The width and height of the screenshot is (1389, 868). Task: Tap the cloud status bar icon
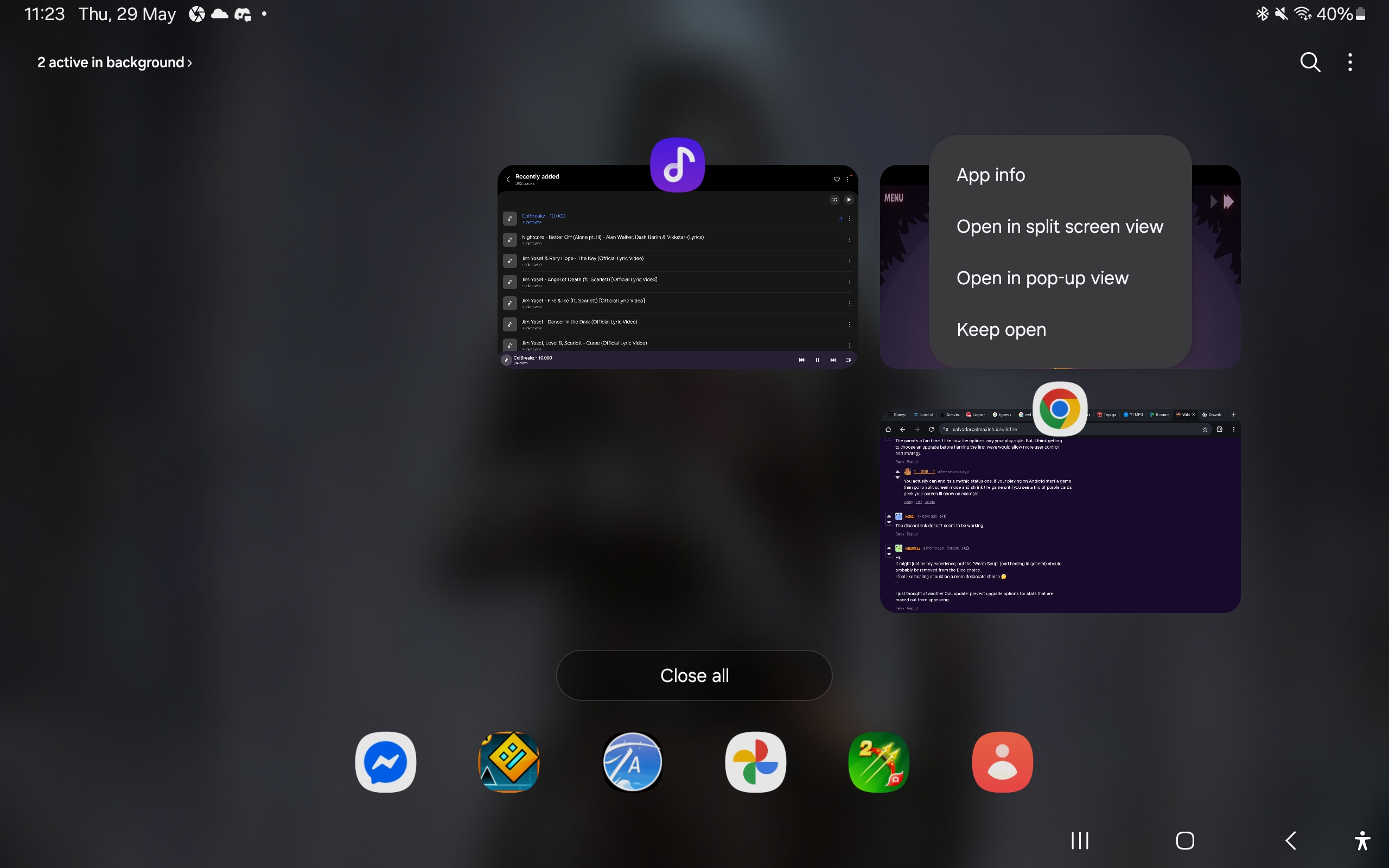tap(219, 14)
